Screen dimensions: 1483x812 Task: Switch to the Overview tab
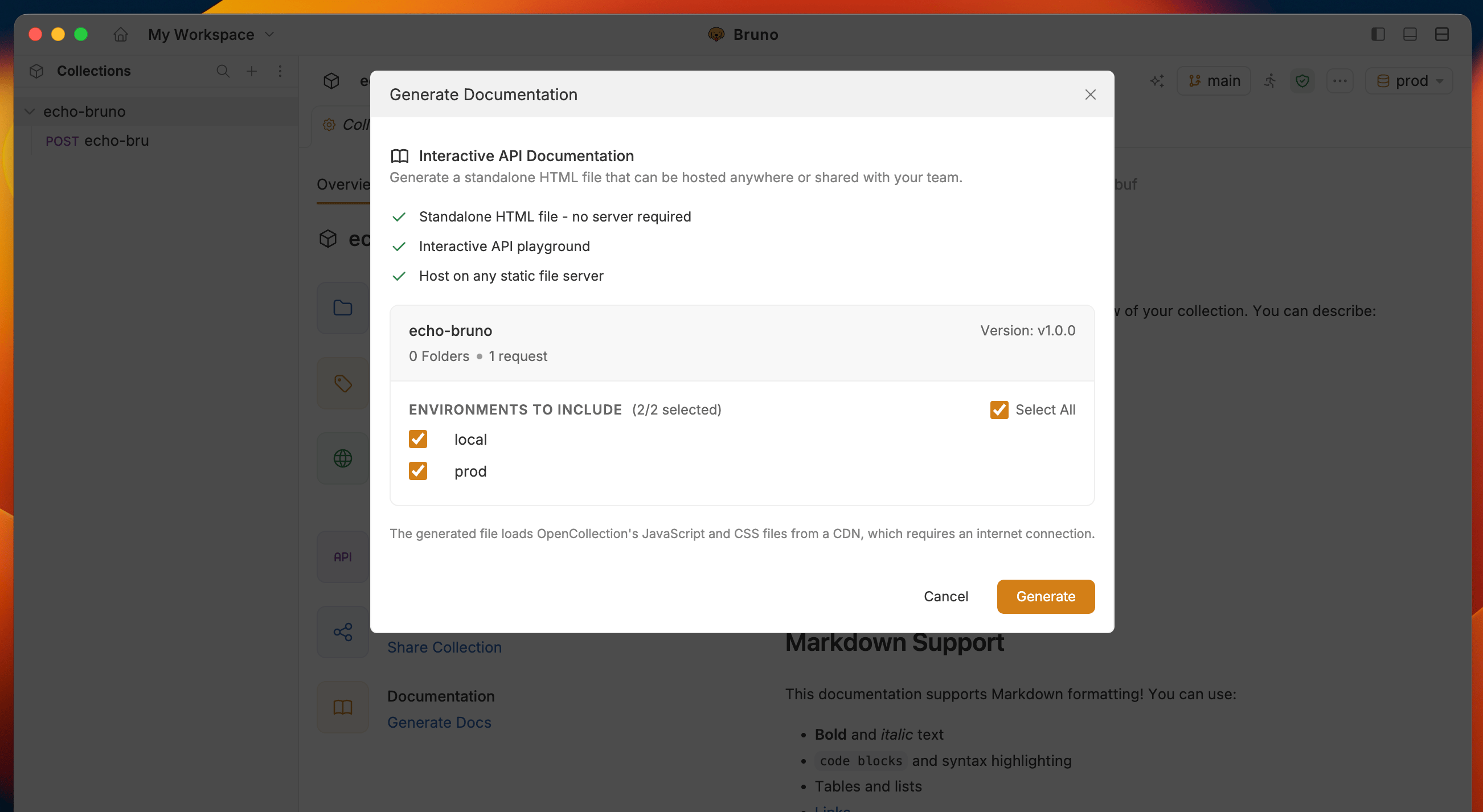343,184
